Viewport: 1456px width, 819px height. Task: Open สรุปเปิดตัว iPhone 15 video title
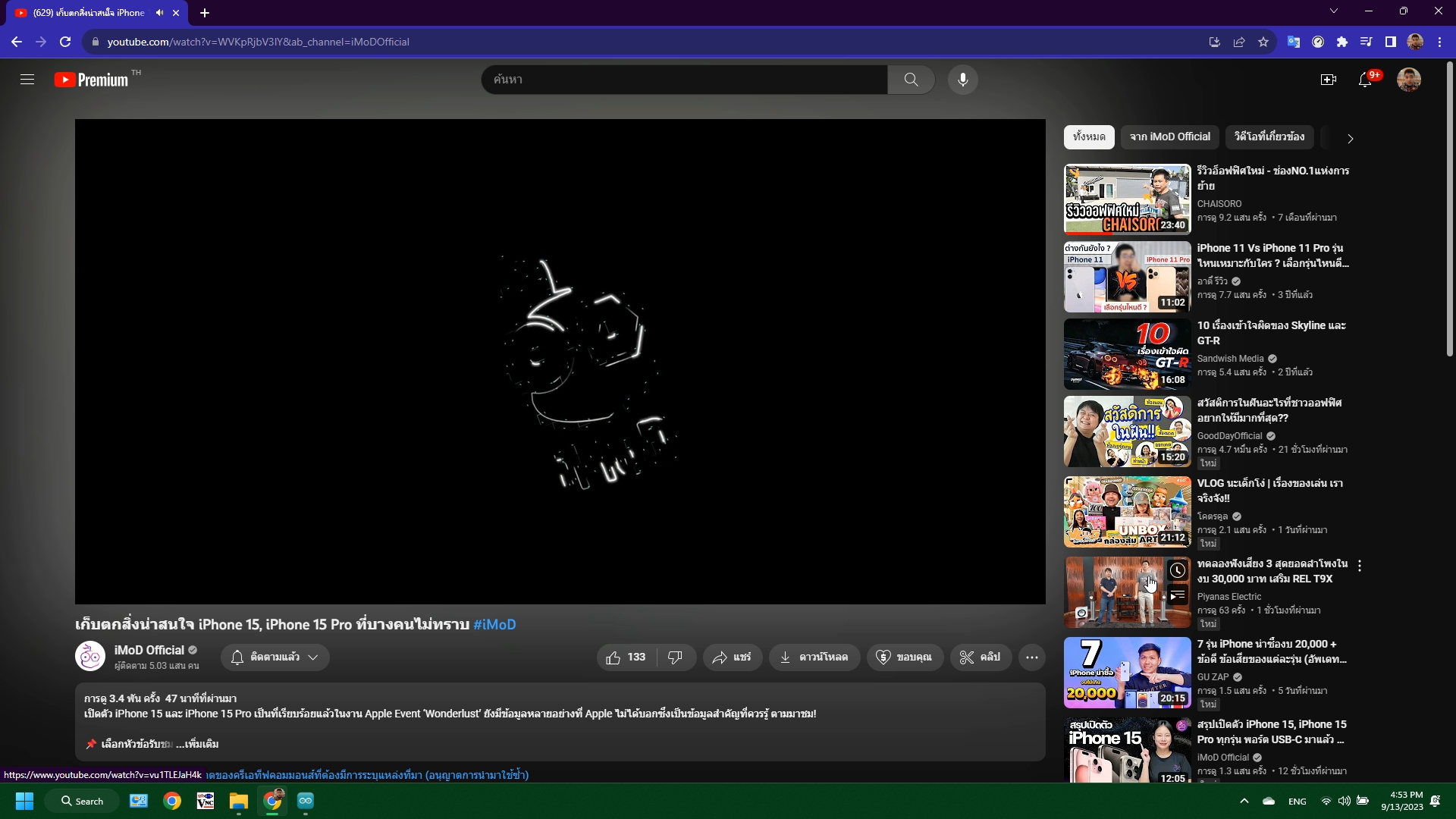click(x=1272, y=732)
